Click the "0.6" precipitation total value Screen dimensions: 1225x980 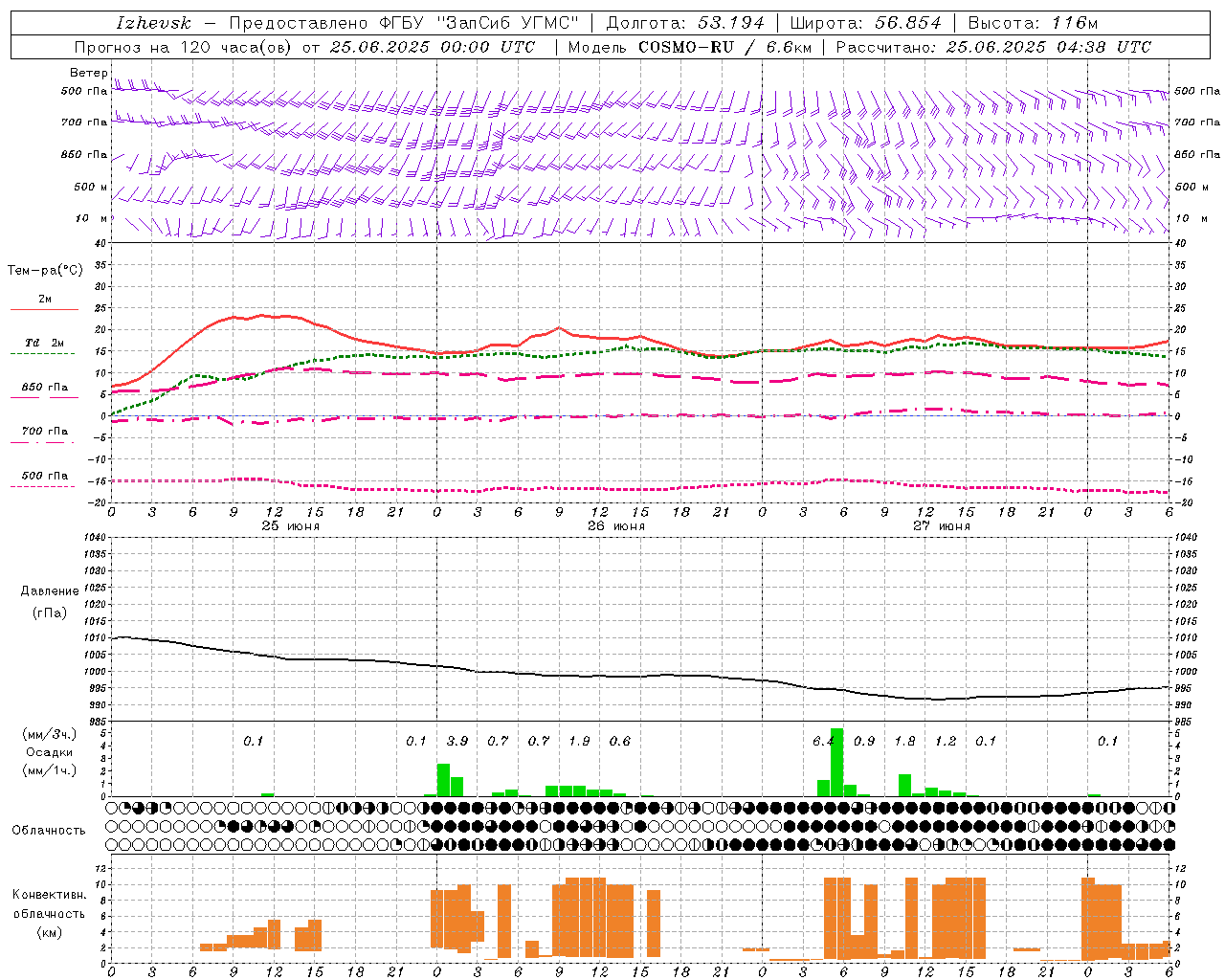click(x=620, y=742)
